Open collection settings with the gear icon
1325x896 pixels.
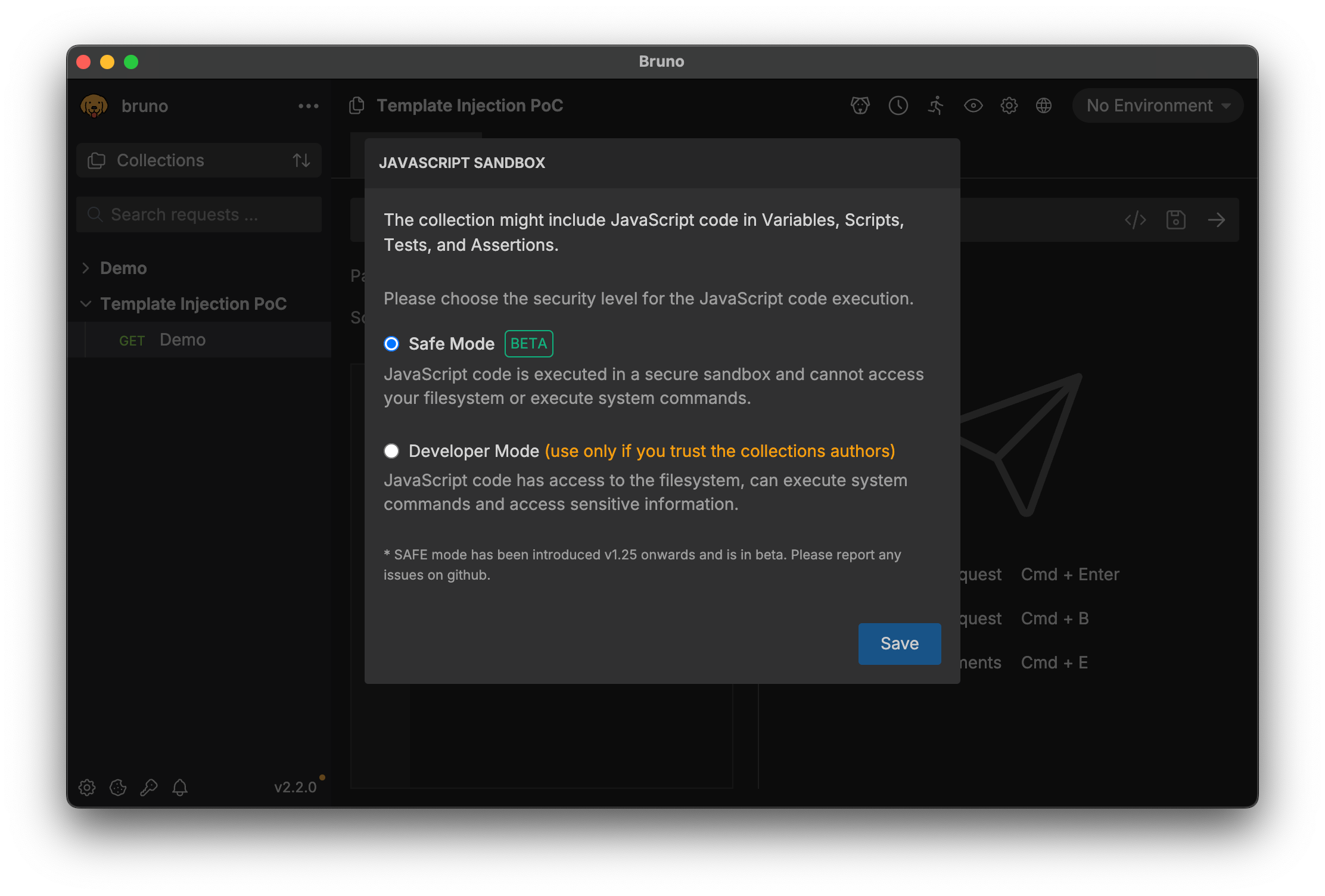pos(1009,105)
